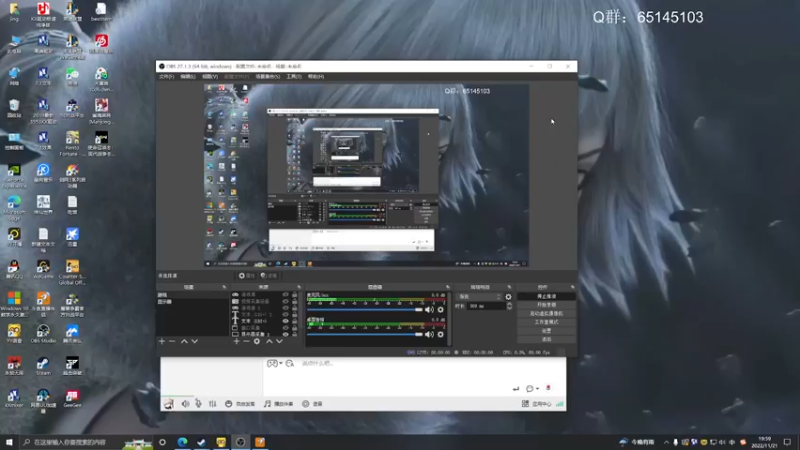The width and height of the screenshot is (800, 450).
Task: Open 帮助(H) menu in OBS
Action: pyautogui.click(x=316, y=77)
